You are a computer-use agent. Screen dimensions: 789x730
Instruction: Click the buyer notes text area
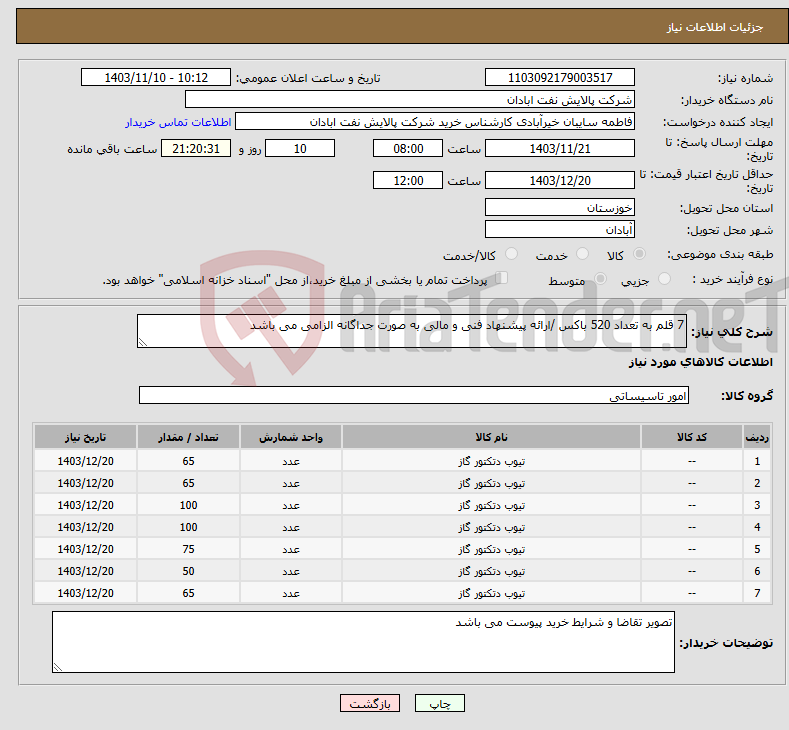coord(363,642)
